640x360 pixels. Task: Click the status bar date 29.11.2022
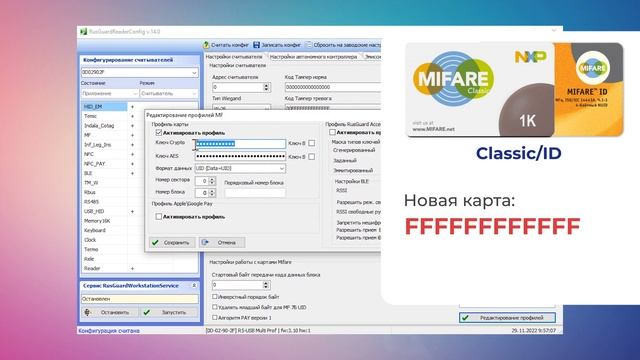(x=533, y=330)
